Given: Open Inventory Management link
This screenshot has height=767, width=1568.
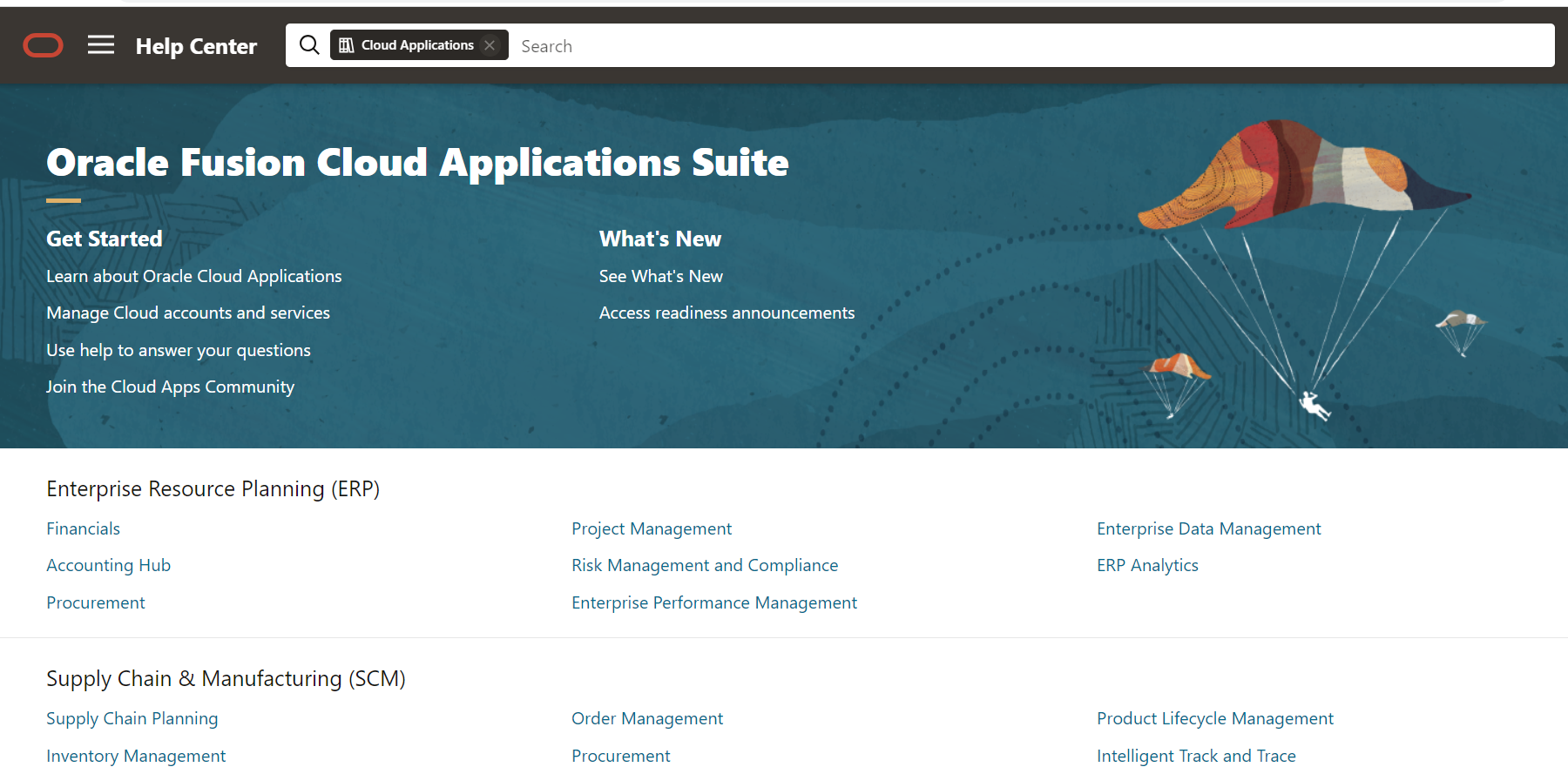Looking at the screenshot, I should (x=136, y=756).
